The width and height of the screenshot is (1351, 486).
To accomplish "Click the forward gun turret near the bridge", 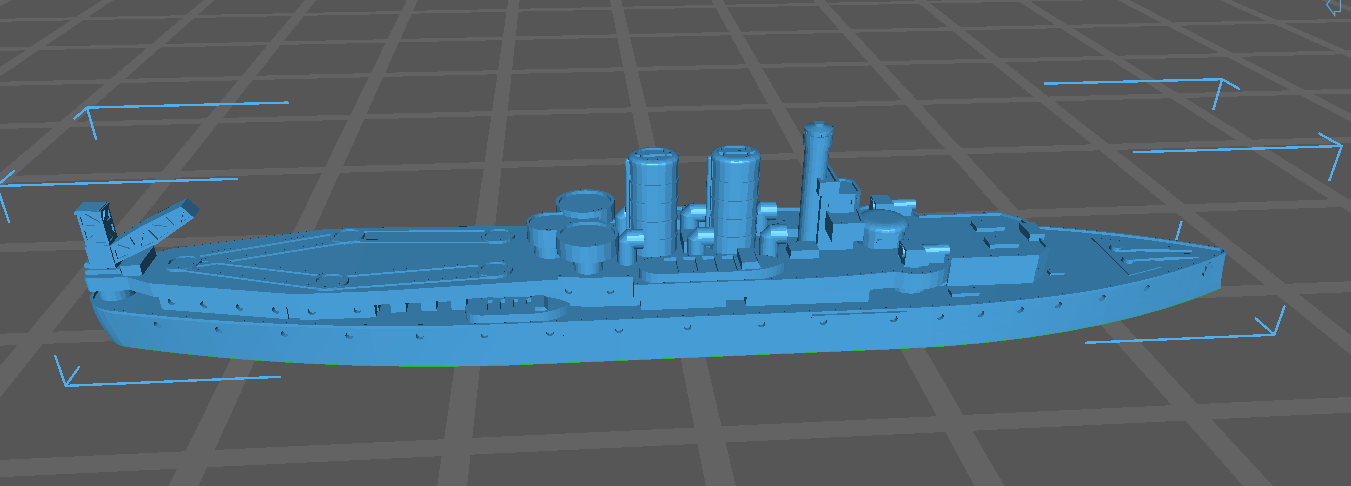I will click(883, 226).
